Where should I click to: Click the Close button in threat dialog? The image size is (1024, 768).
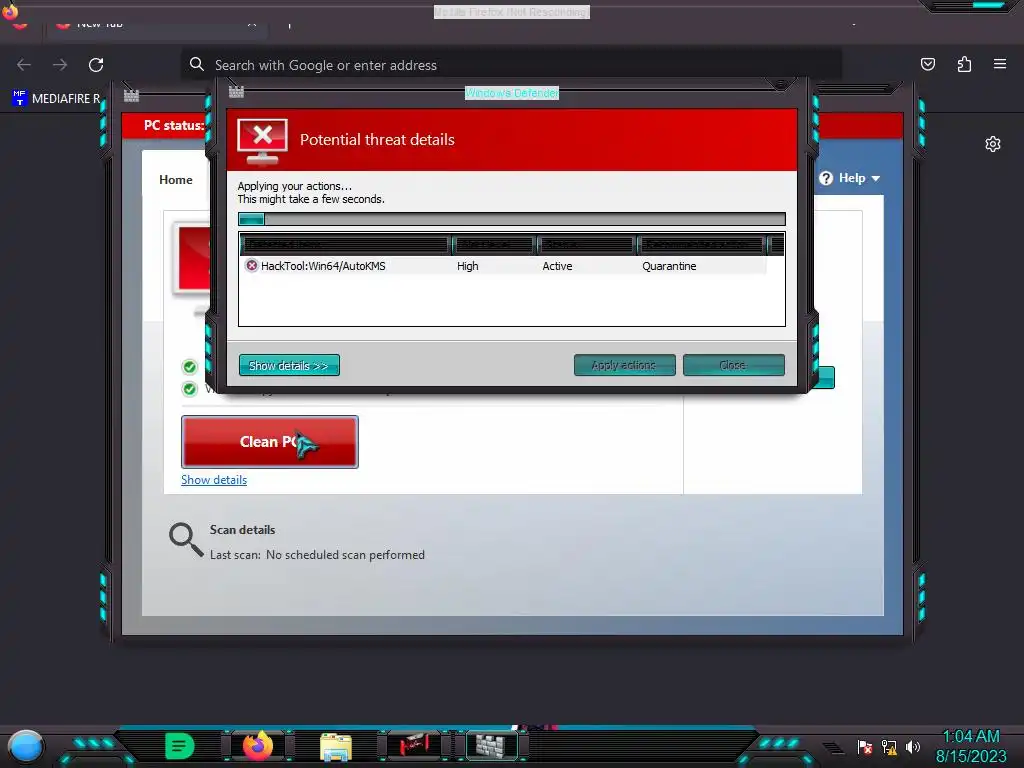point(733,366)
